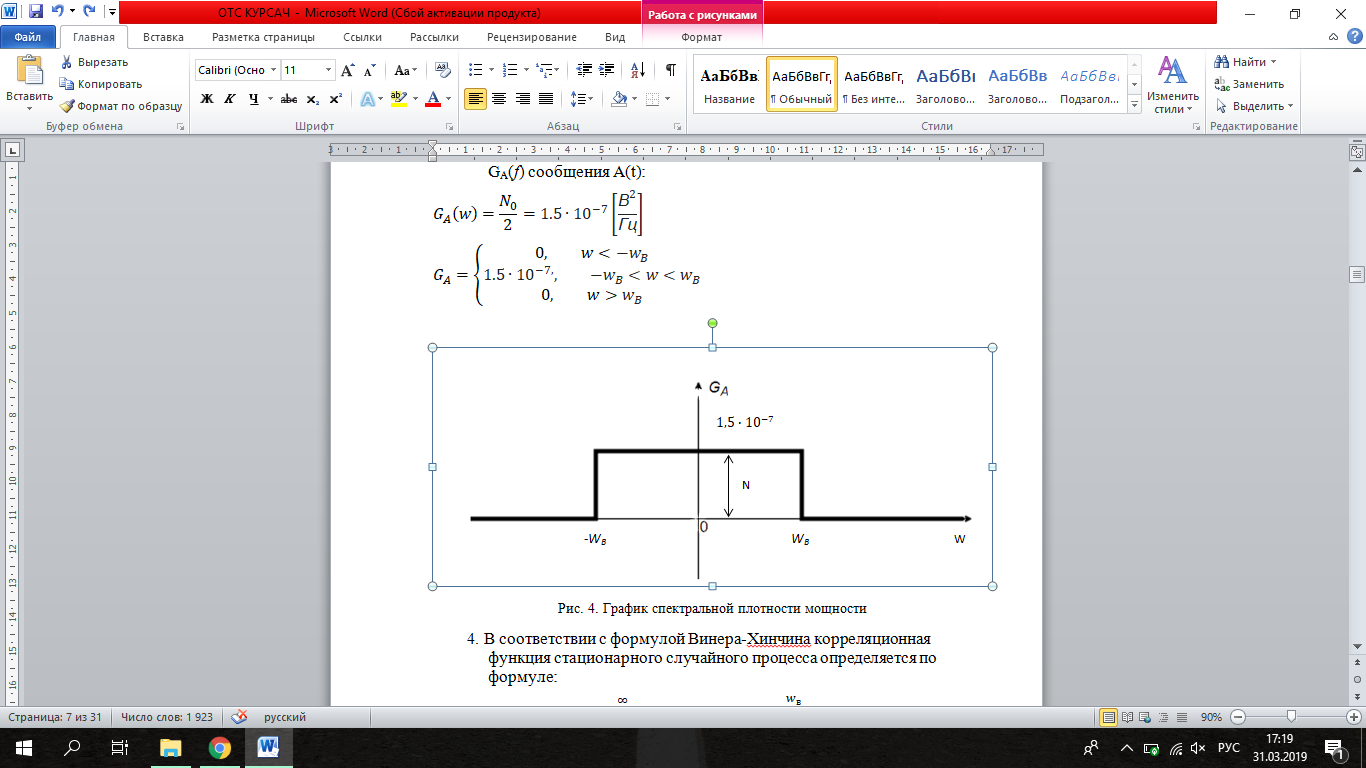Select the Название style thumbnail
The width and height of the screenshot is (1366, 768).
[x=729, y=84]
